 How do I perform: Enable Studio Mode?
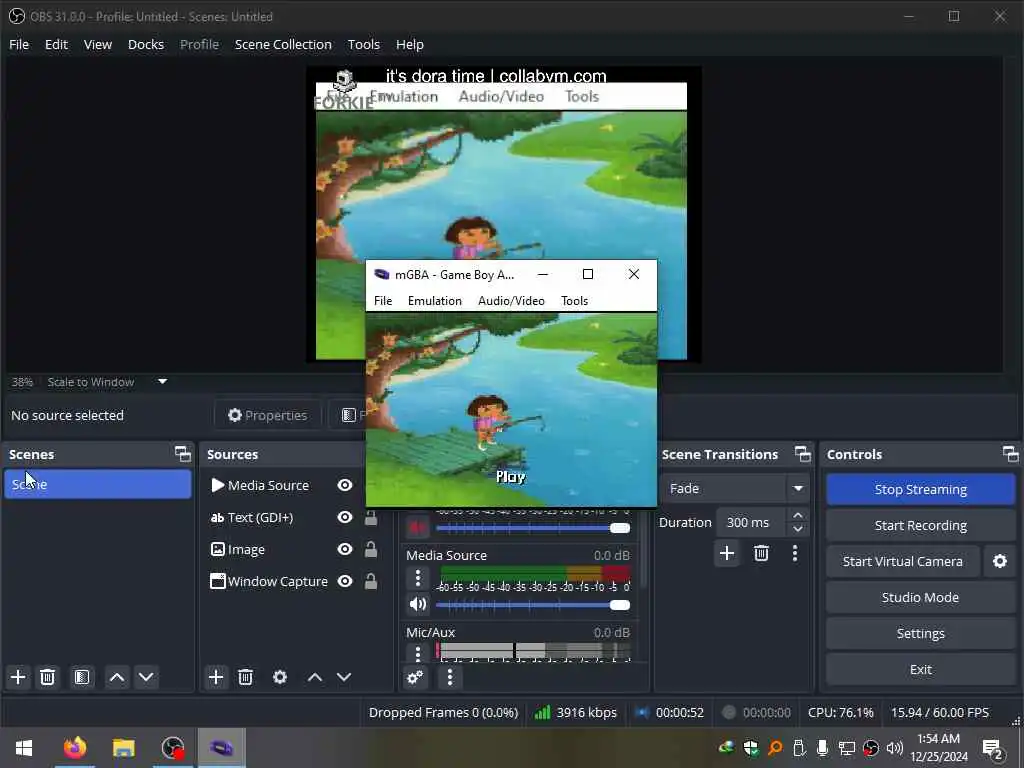(x=920, y=597)
